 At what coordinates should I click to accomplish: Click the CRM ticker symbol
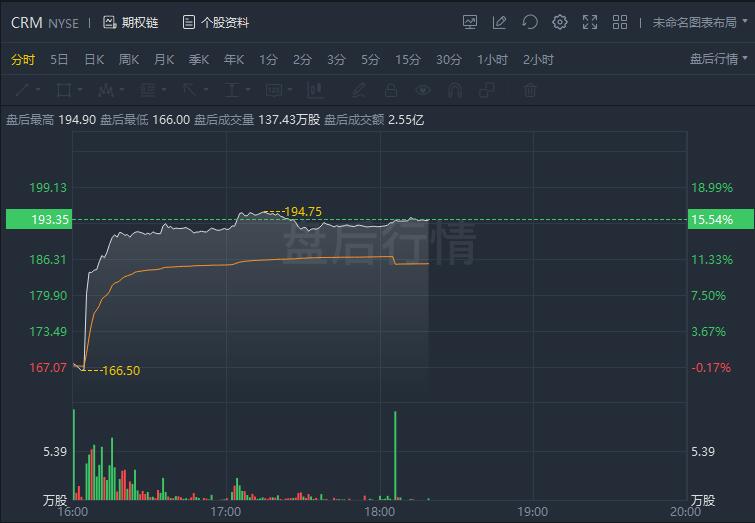click(26, 22)
